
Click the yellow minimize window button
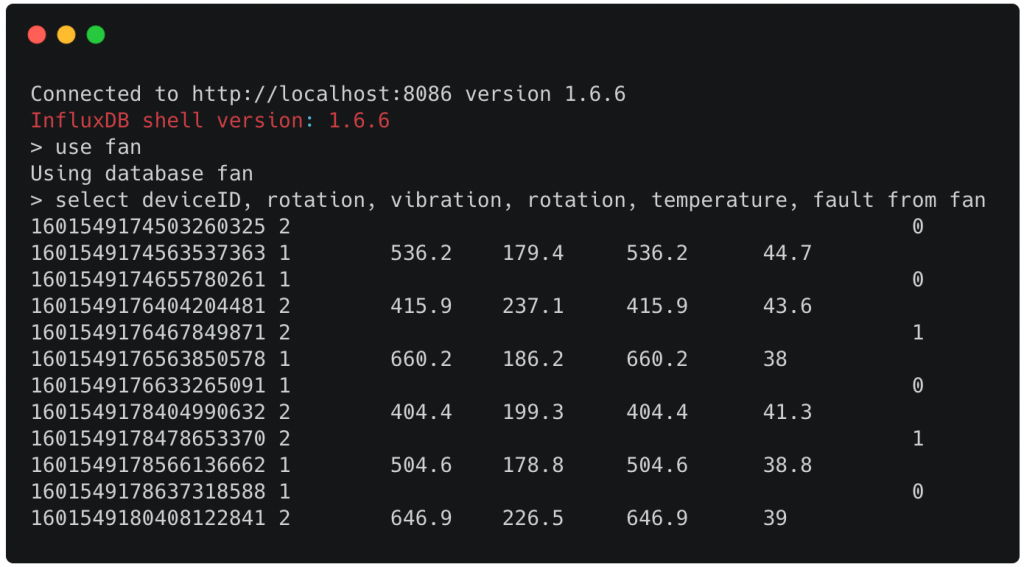pyautogui.click(x=66, y=35)
